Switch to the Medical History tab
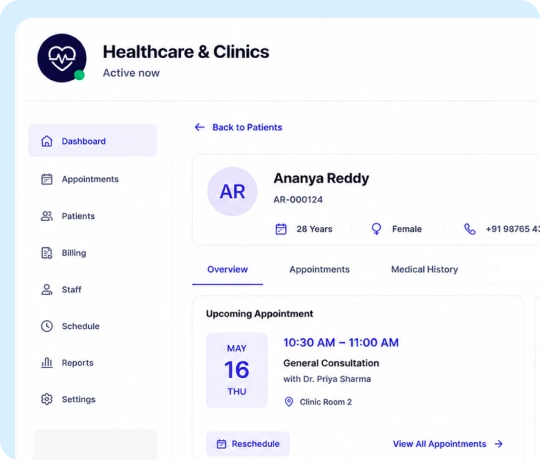540x460 pixels. coord(424,270)
